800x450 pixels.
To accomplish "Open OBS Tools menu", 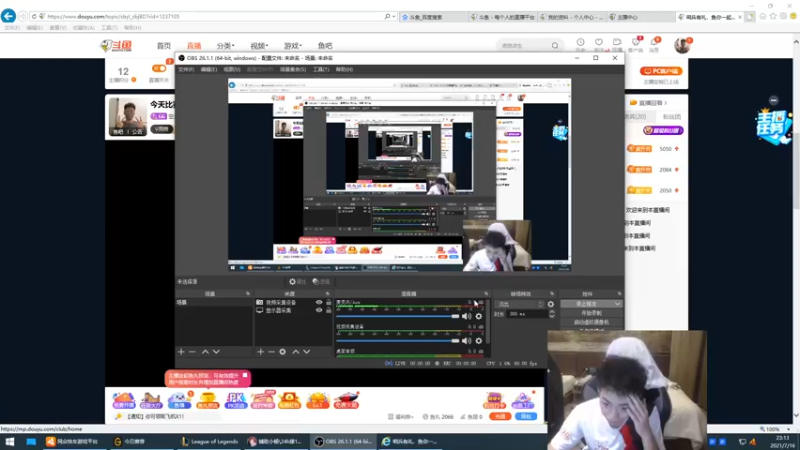I will tap(321, 69).
